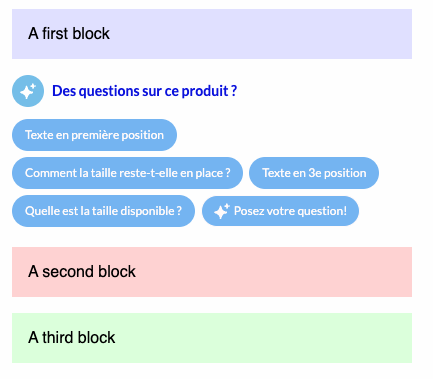This screenshot has width=433, height=379.
Task: Click the 'A third block' text
Action: click(72, 337)
